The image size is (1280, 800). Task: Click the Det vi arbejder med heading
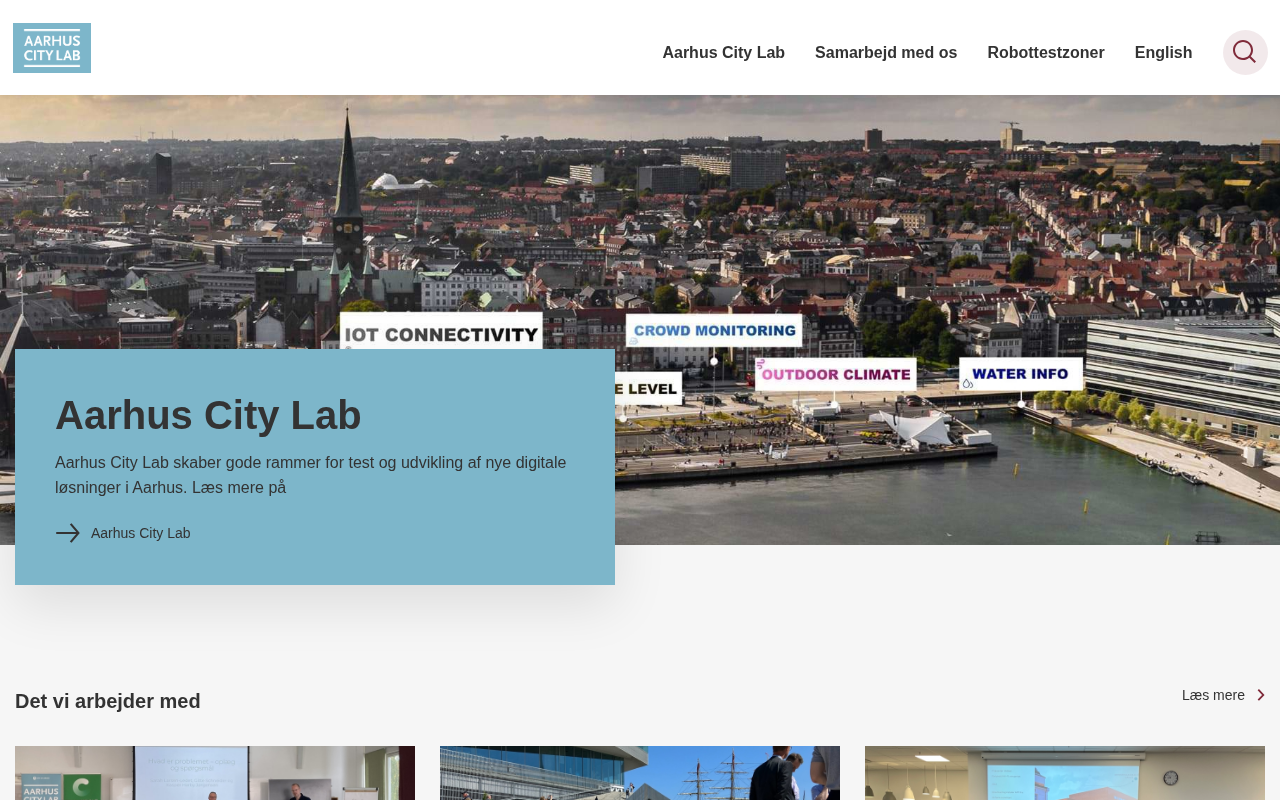click(108, 701)
